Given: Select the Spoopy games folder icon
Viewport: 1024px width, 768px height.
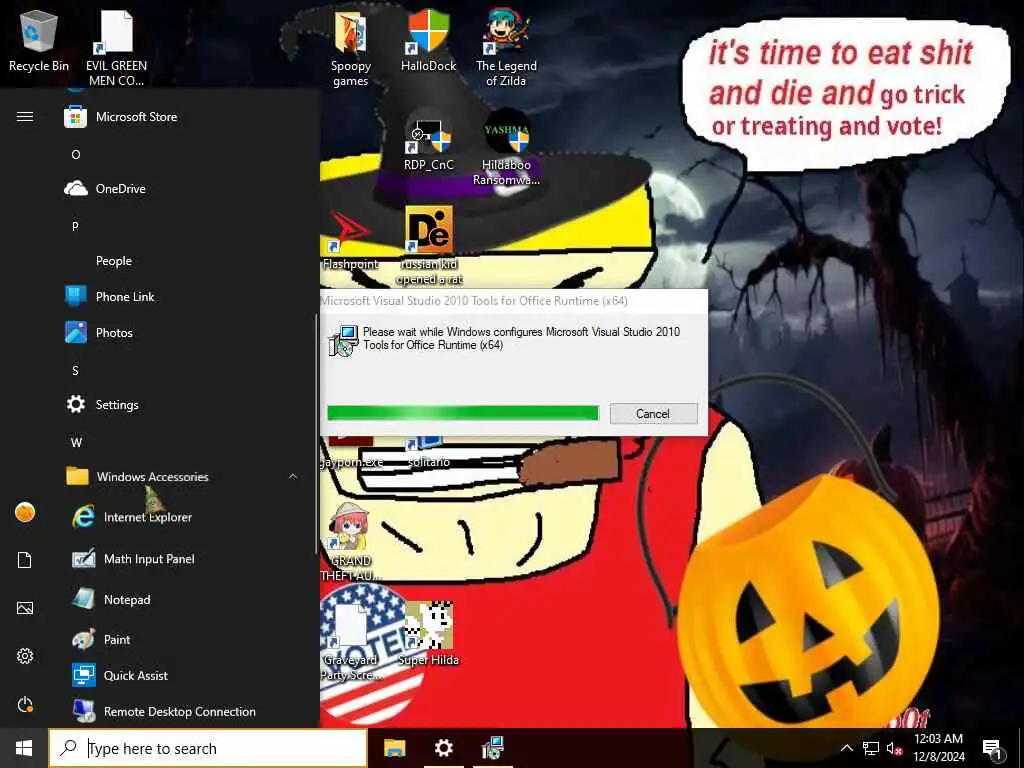Looking at the screenshot, I should click(x=351, y=49).
